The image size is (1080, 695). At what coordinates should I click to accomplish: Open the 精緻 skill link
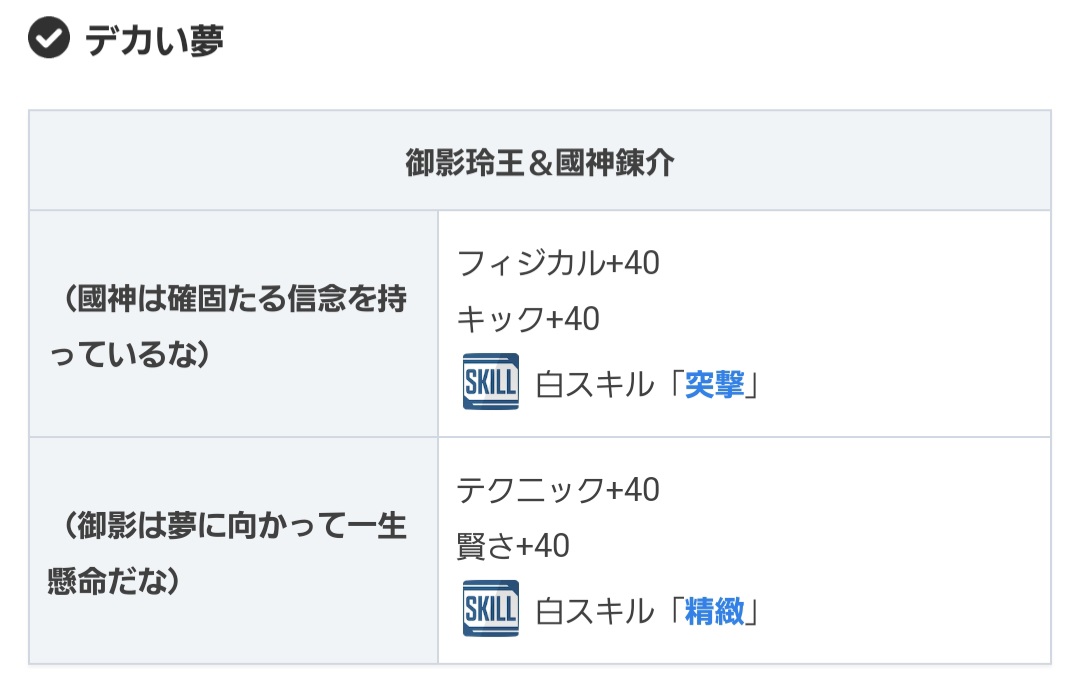tap(714, 611)
